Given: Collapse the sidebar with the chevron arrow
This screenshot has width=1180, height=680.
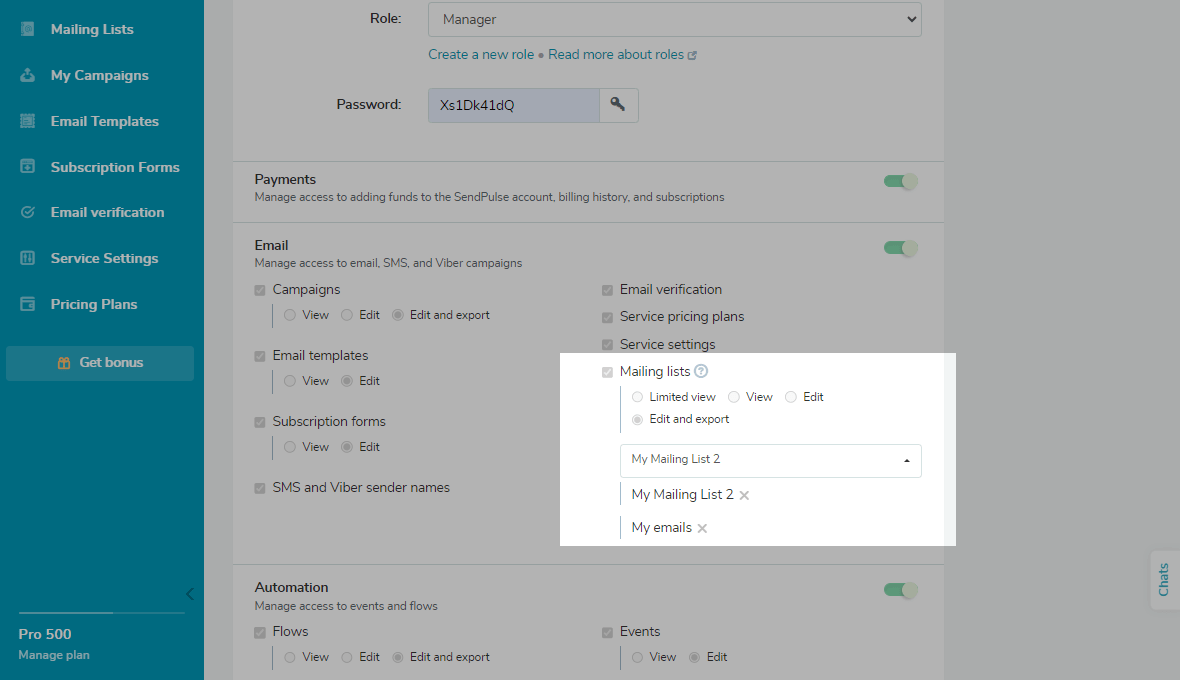Looking at the screenshot, I should click(189, 593).
